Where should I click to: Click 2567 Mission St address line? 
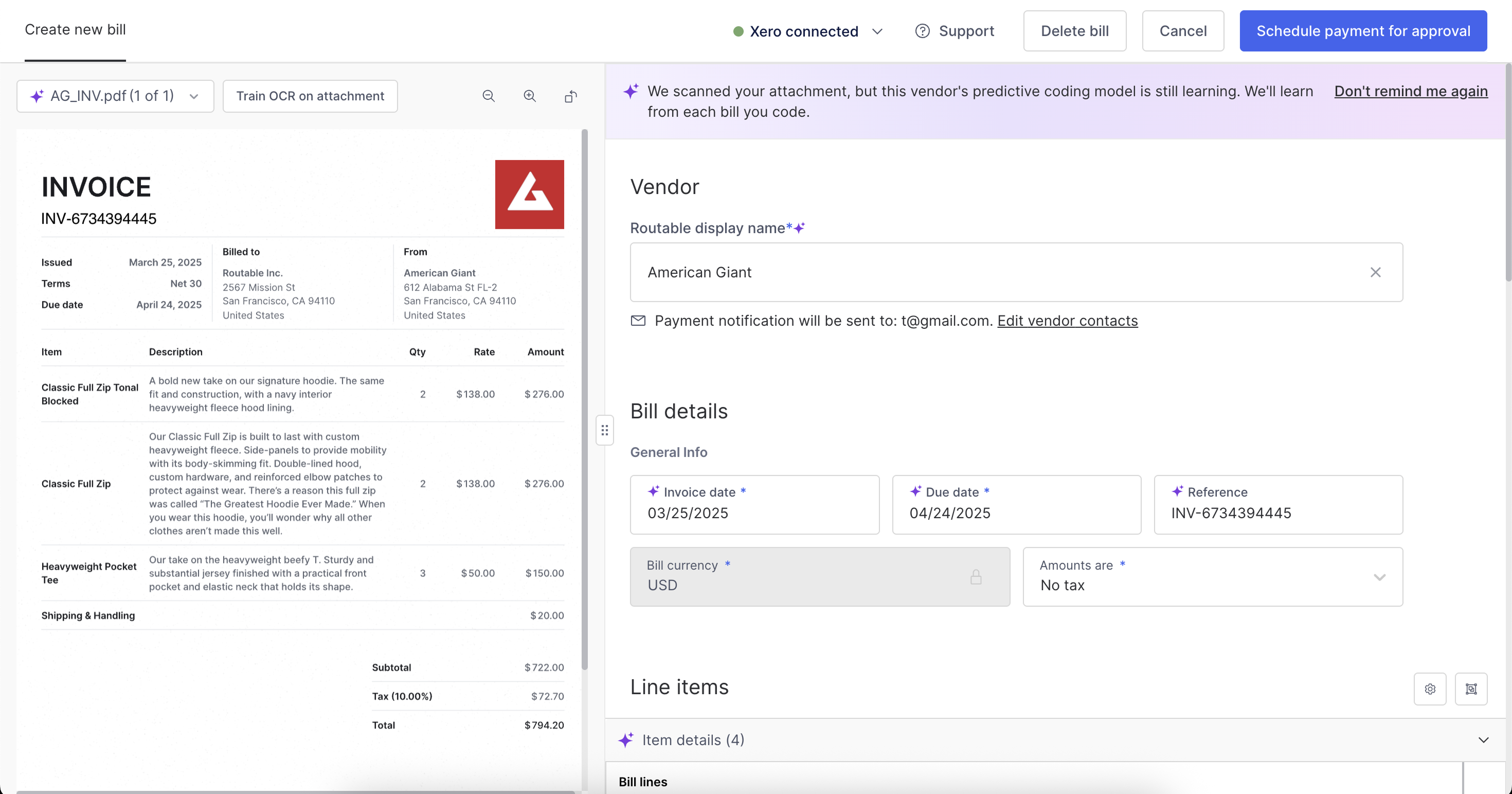tap(259, 287)
